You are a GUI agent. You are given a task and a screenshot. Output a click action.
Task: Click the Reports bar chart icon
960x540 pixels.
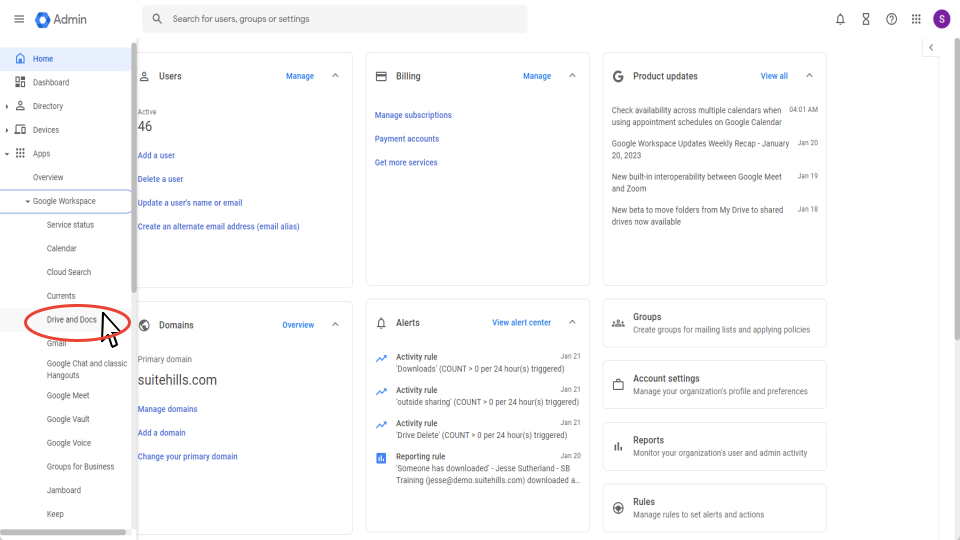[618, 447]
